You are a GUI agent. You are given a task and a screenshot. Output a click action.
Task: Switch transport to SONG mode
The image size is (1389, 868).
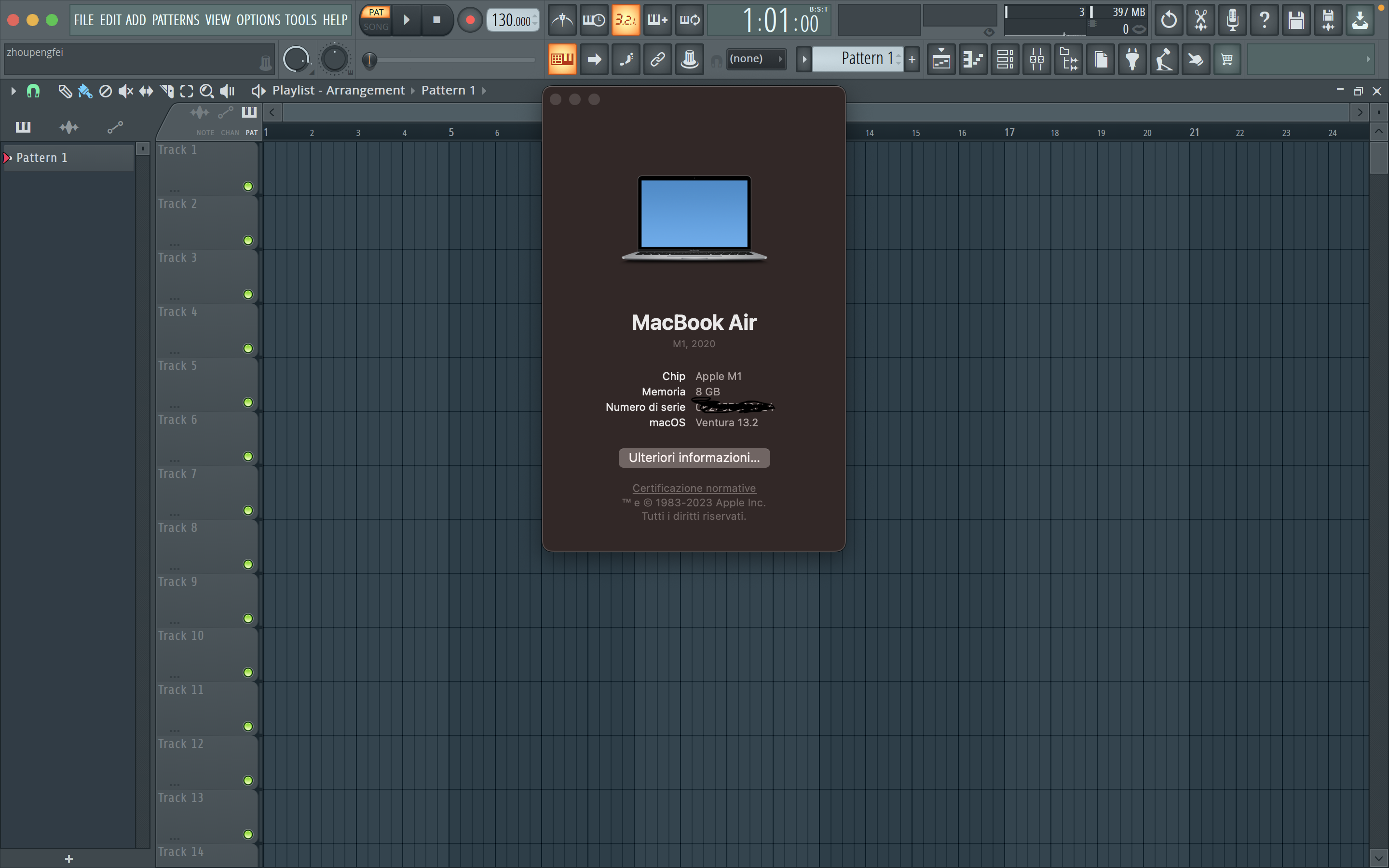click(376, 27)
